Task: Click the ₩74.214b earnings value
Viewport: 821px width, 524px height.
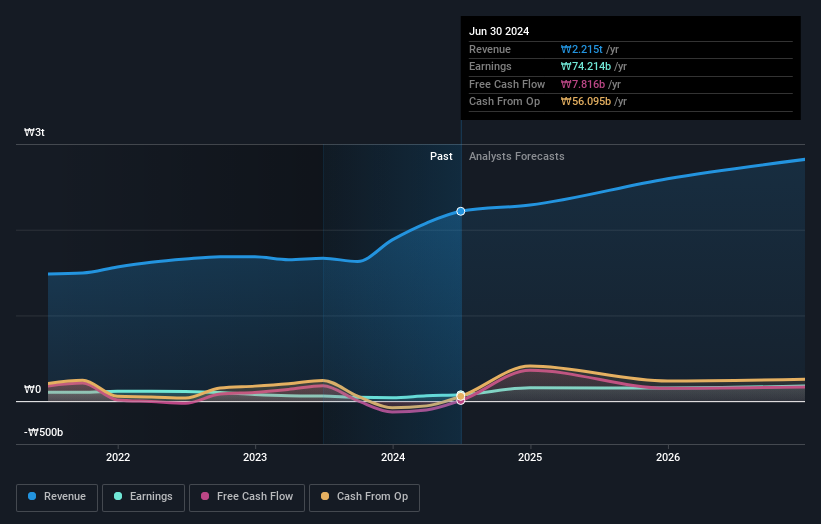Action: (586, 66)
